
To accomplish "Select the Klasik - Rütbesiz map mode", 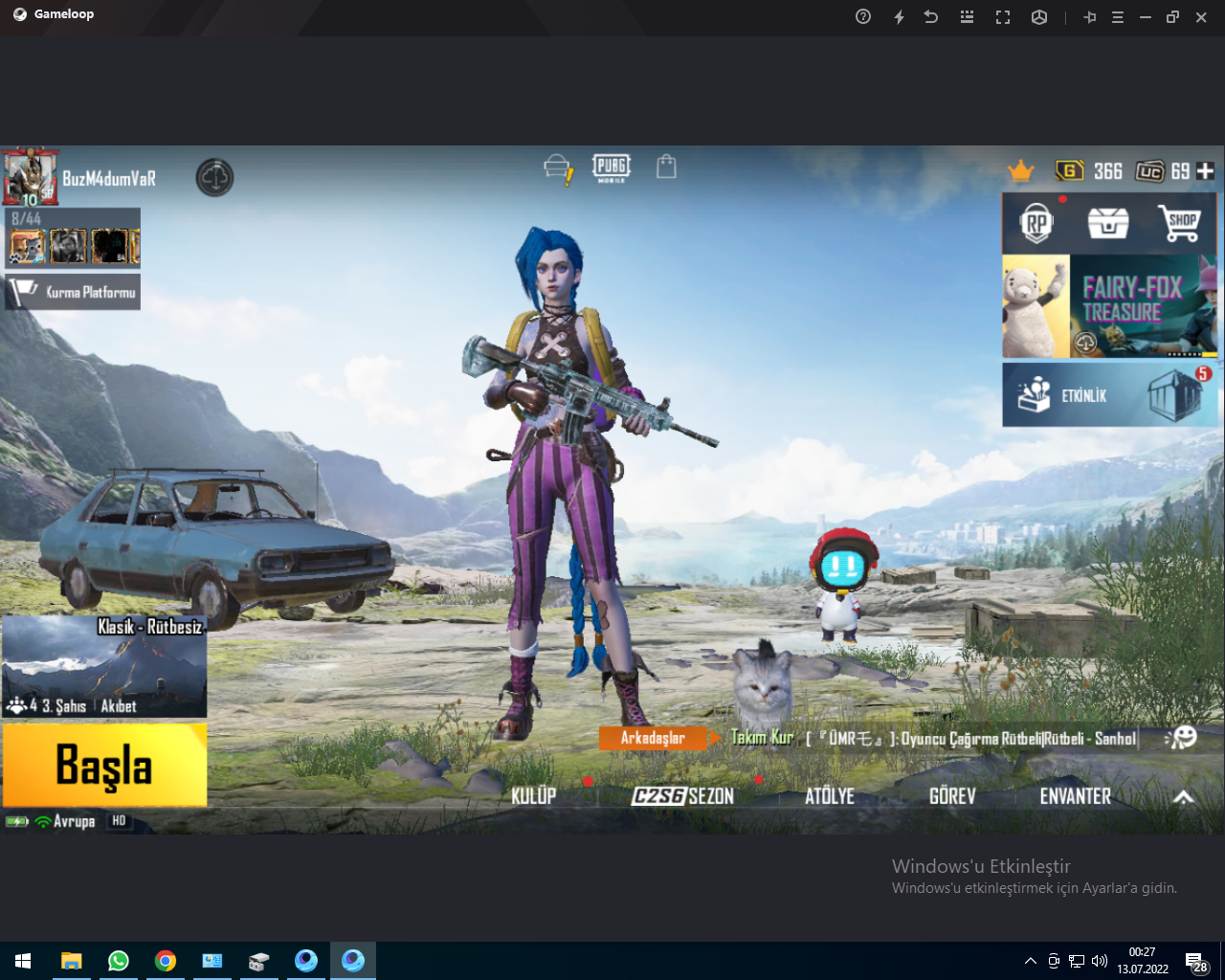I will [104, 666].
